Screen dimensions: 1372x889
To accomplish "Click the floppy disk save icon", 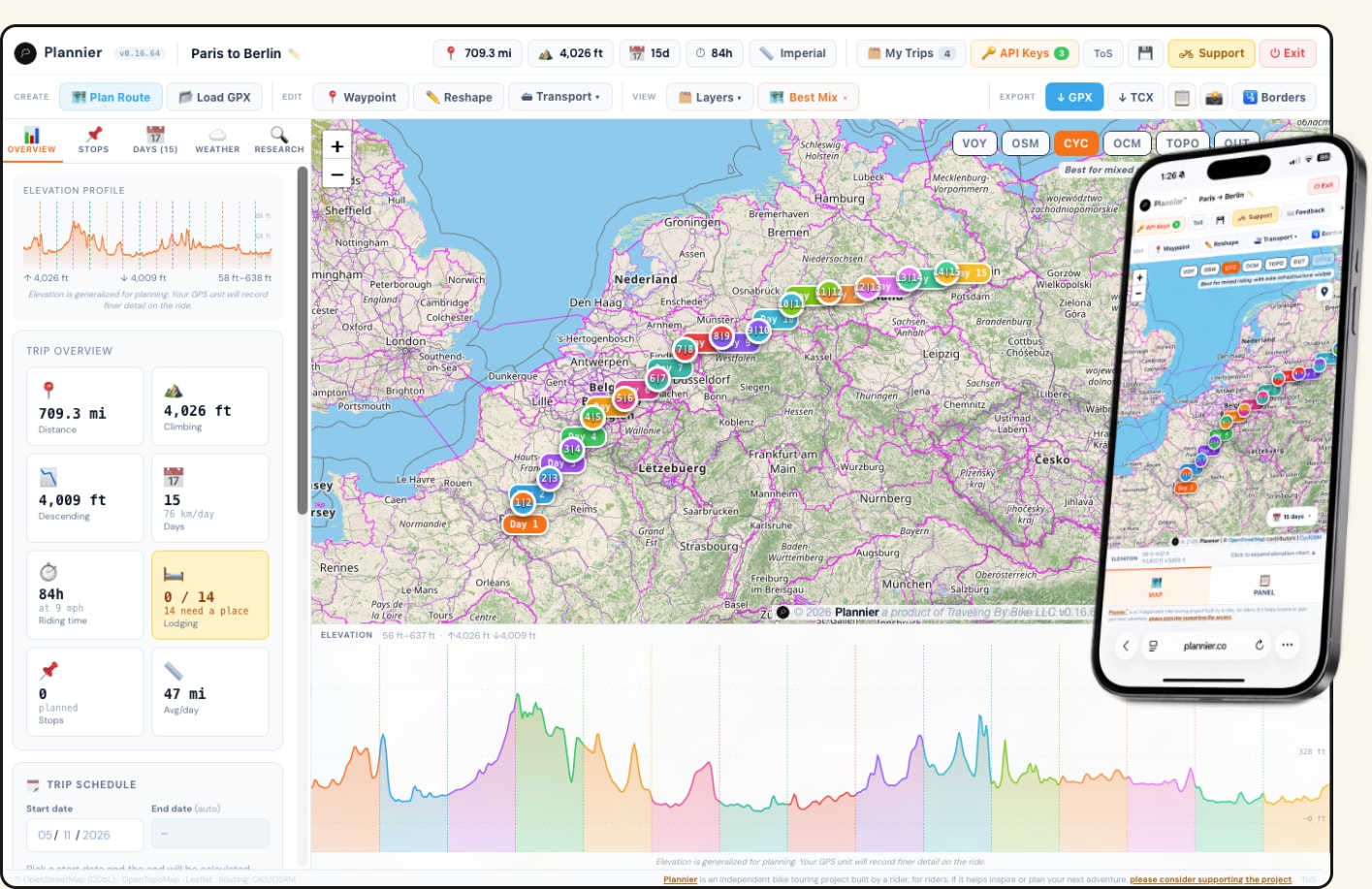I will point(1145,53).
